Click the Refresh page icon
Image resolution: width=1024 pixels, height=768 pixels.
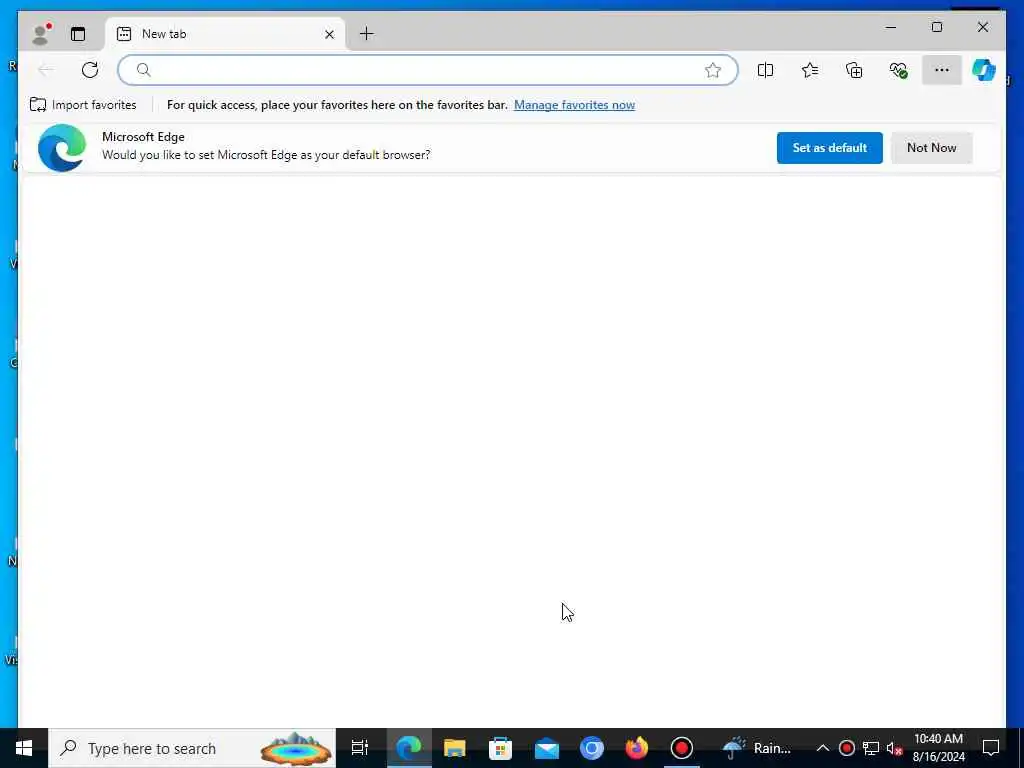click(x=89, y=70)
